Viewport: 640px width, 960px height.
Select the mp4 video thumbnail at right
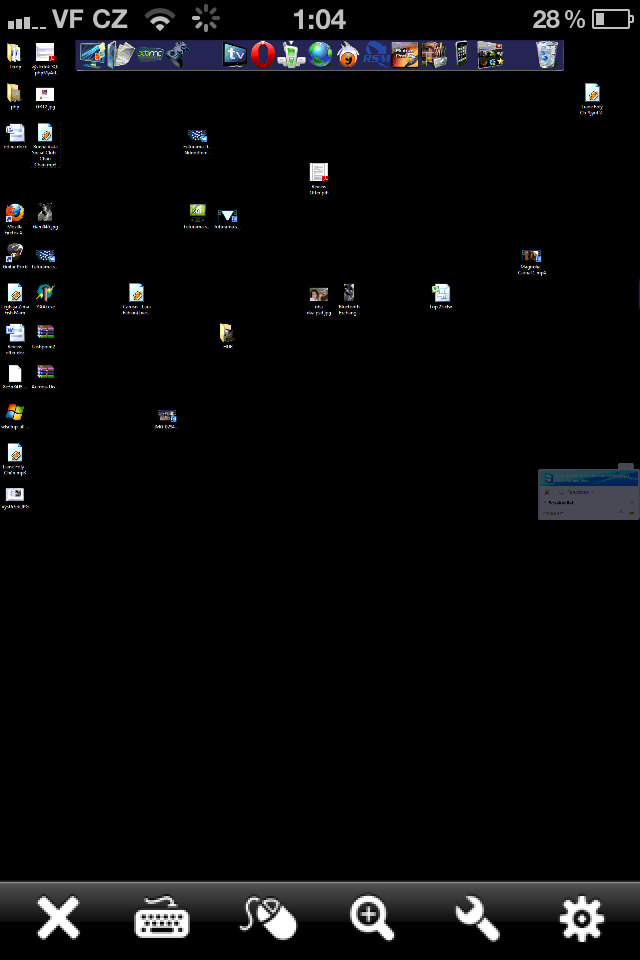(531, 256)
